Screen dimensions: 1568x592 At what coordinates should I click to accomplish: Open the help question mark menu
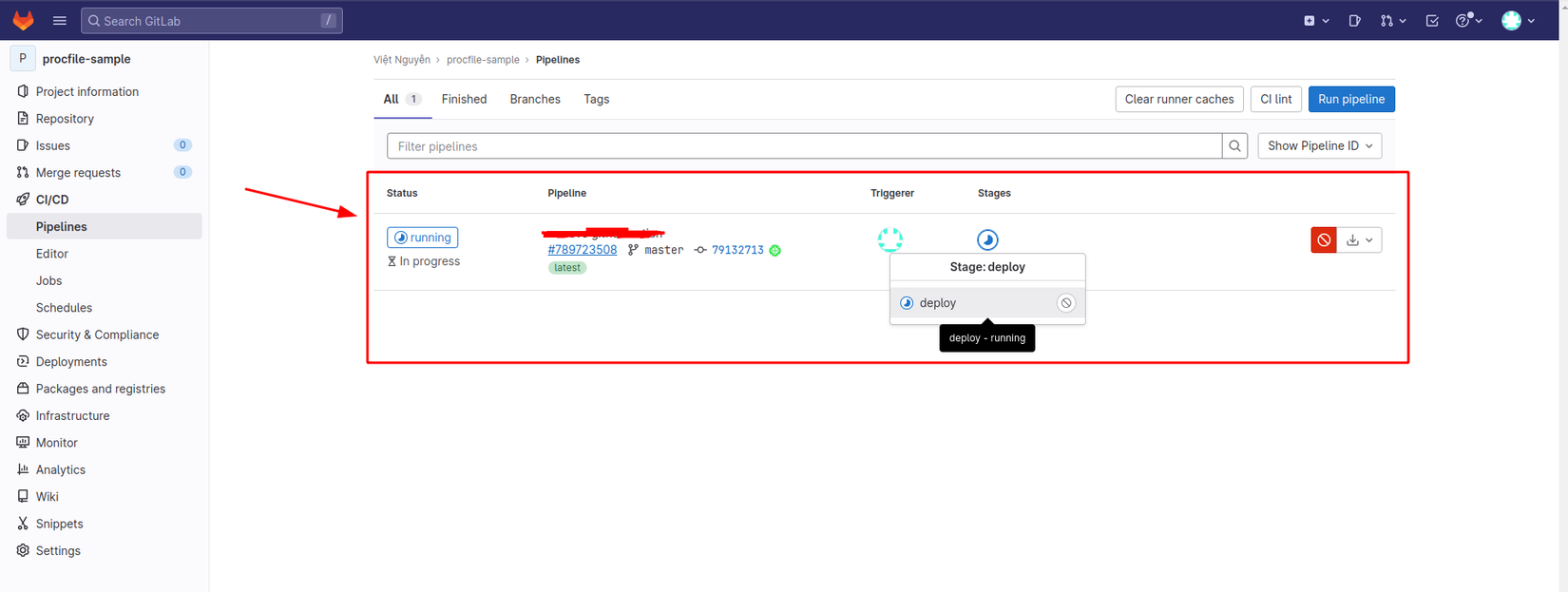point(1469,20)
